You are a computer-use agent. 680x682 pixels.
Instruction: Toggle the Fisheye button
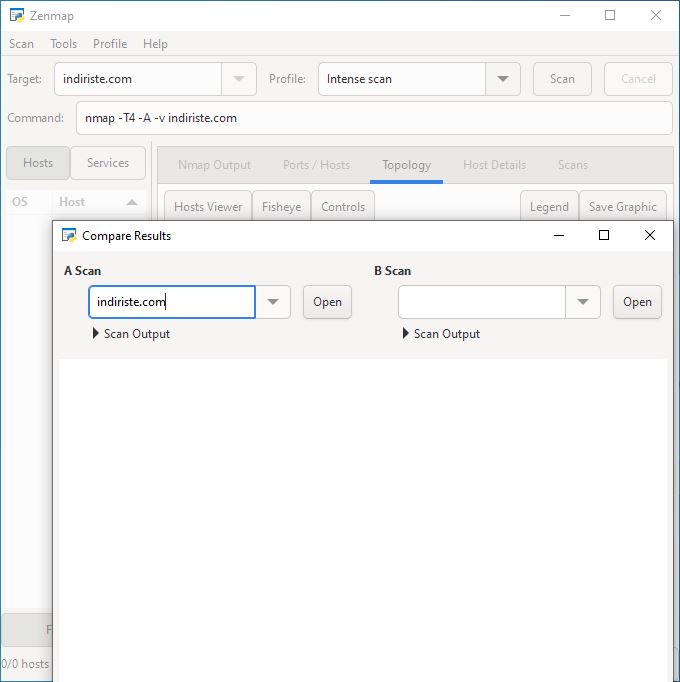[281, 207]
